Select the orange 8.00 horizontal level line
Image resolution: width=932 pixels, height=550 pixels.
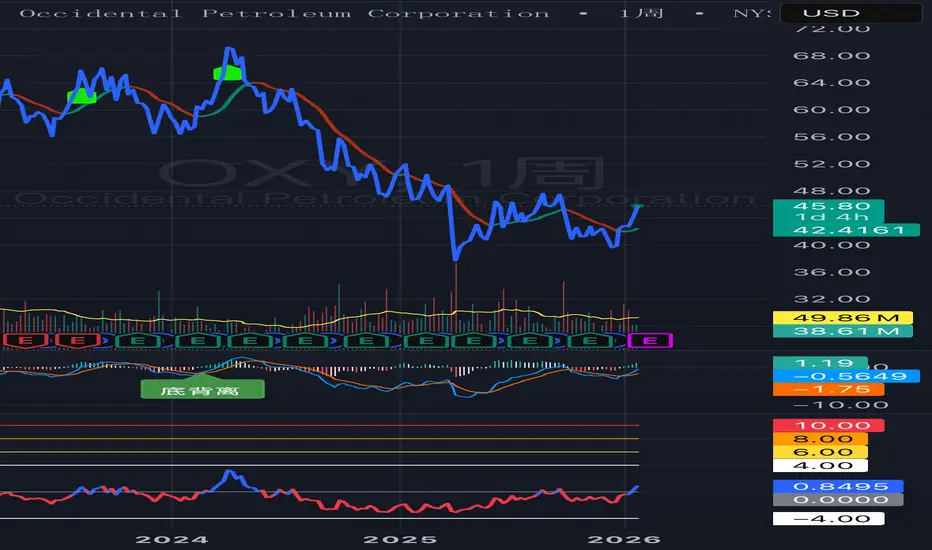[319, 439]
